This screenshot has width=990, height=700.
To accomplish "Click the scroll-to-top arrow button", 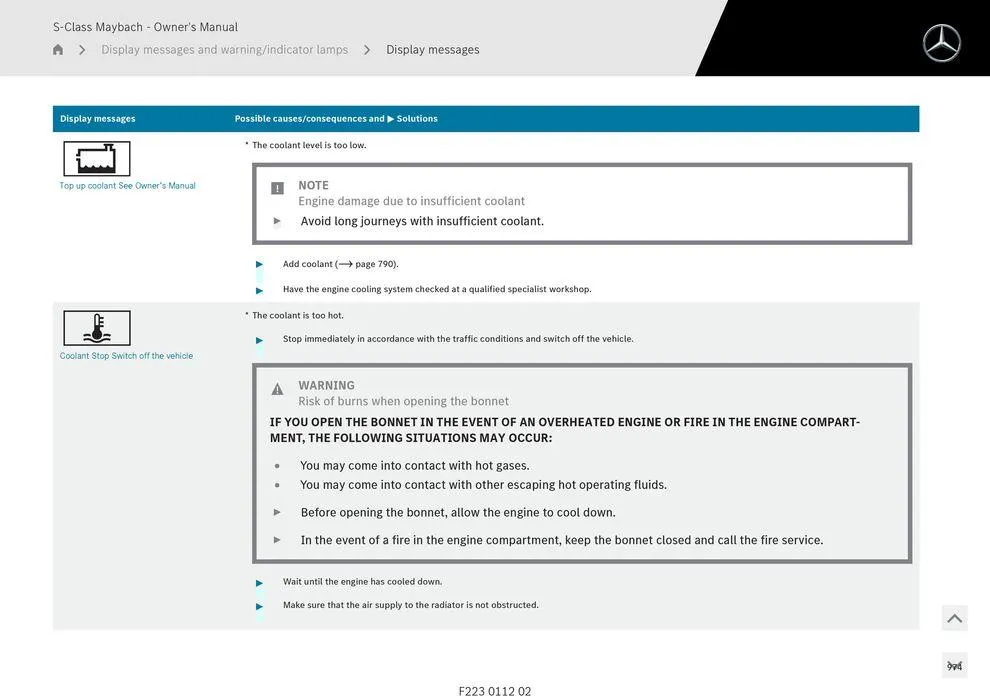I will click(x=954, y=618).
